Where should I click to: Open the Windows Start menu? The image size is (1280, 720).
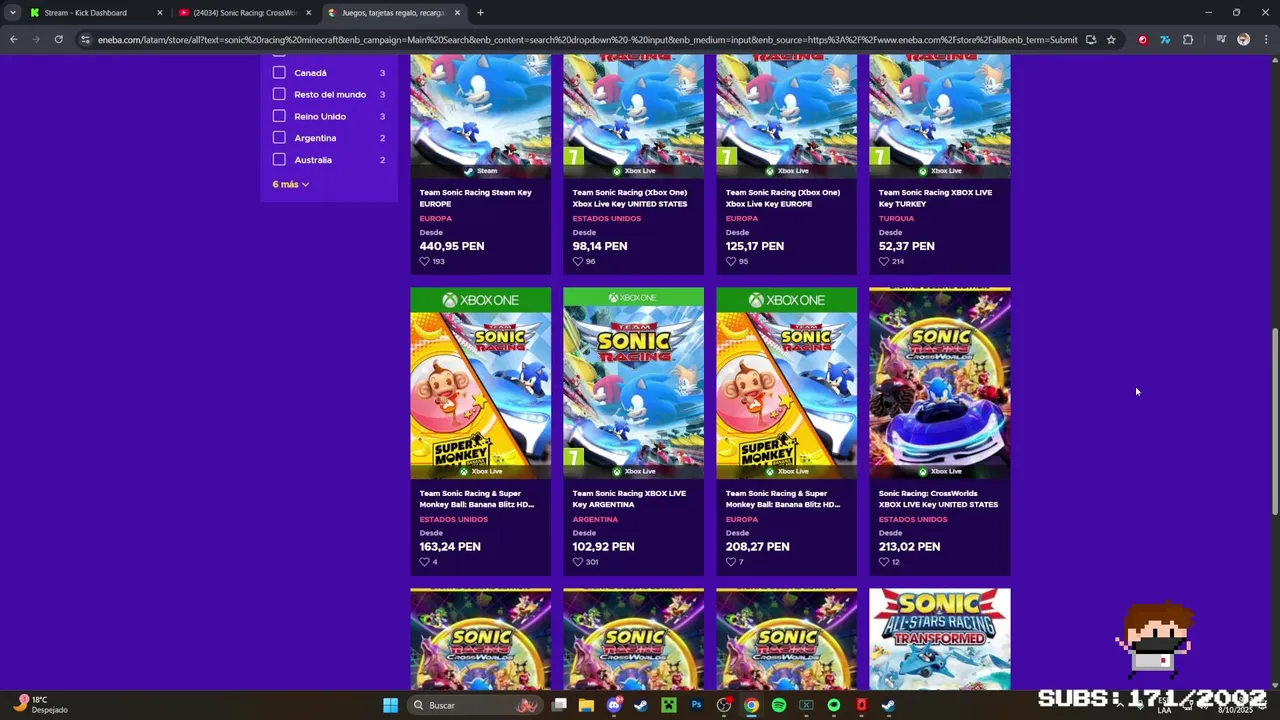tap(390, 705)
